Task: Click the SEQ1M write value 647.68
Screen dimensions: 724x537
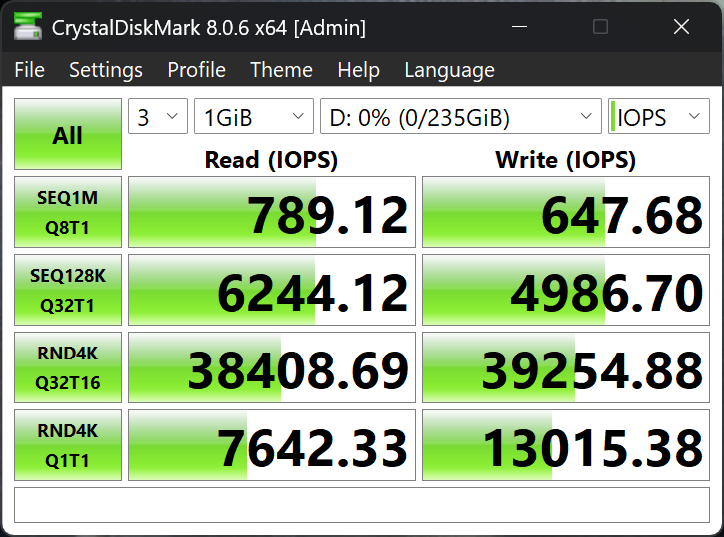Action: coord(566,212)
